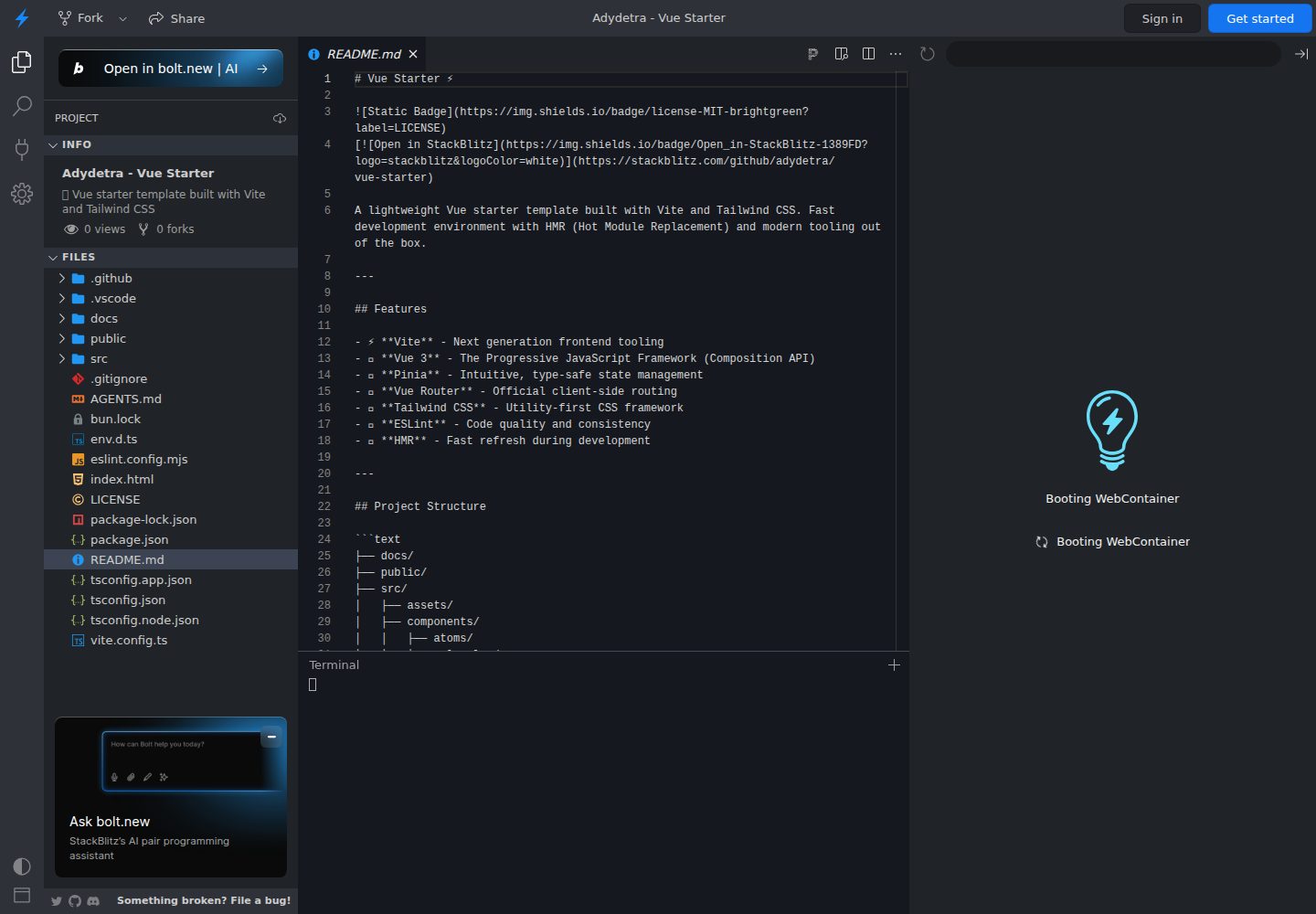Split the editor with split icon
Image resolution: width=1316 pixels, height=914 pixels.
click(868, 54)
